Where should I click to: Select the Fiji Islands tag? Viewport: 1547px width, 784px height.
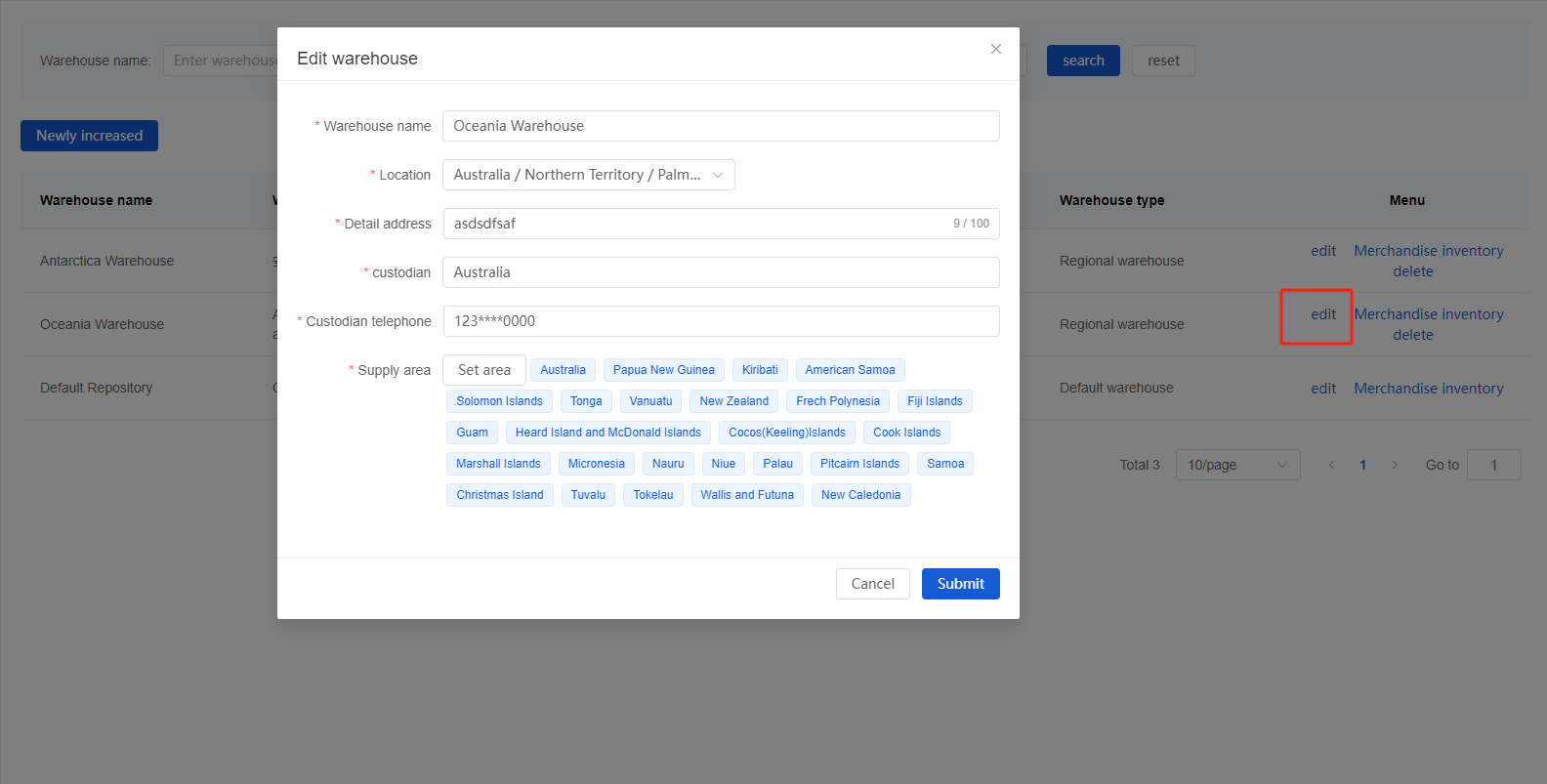click(935, 401)
